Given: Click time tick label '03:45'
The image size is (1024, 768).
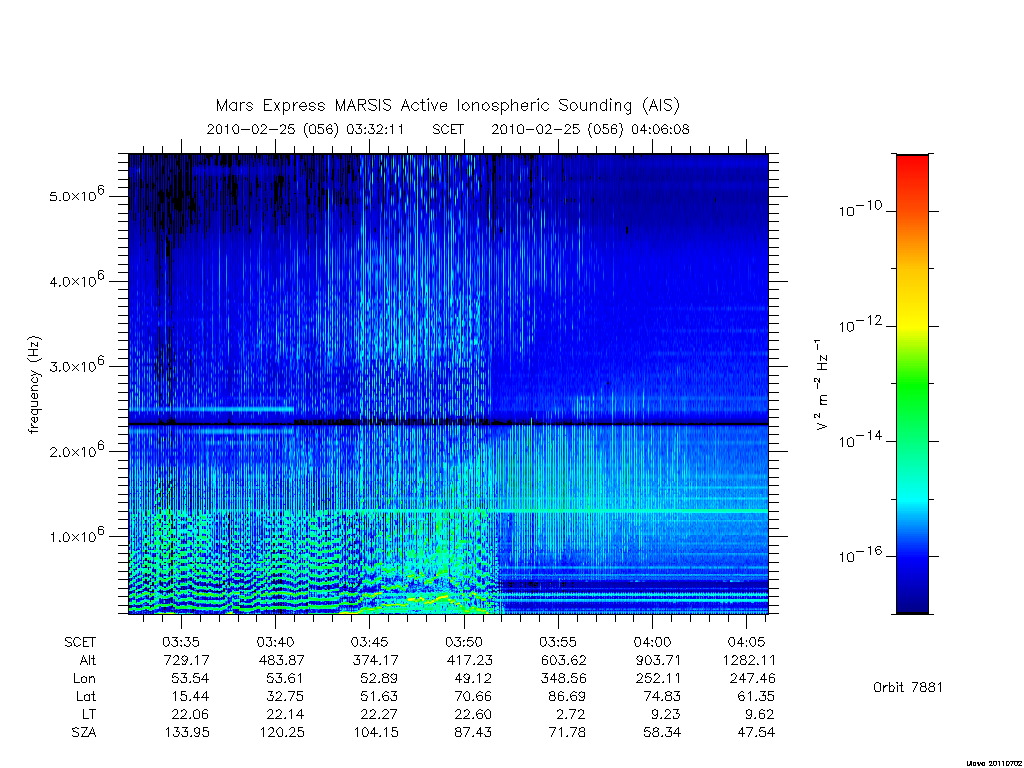Looking at the screenshot, I should pos(370,642).
